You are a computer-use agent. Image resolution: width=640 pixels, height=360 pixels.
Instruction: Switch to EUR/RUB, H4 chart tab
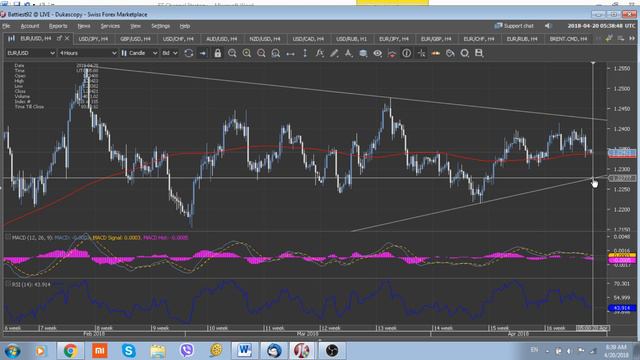(522, 39)
